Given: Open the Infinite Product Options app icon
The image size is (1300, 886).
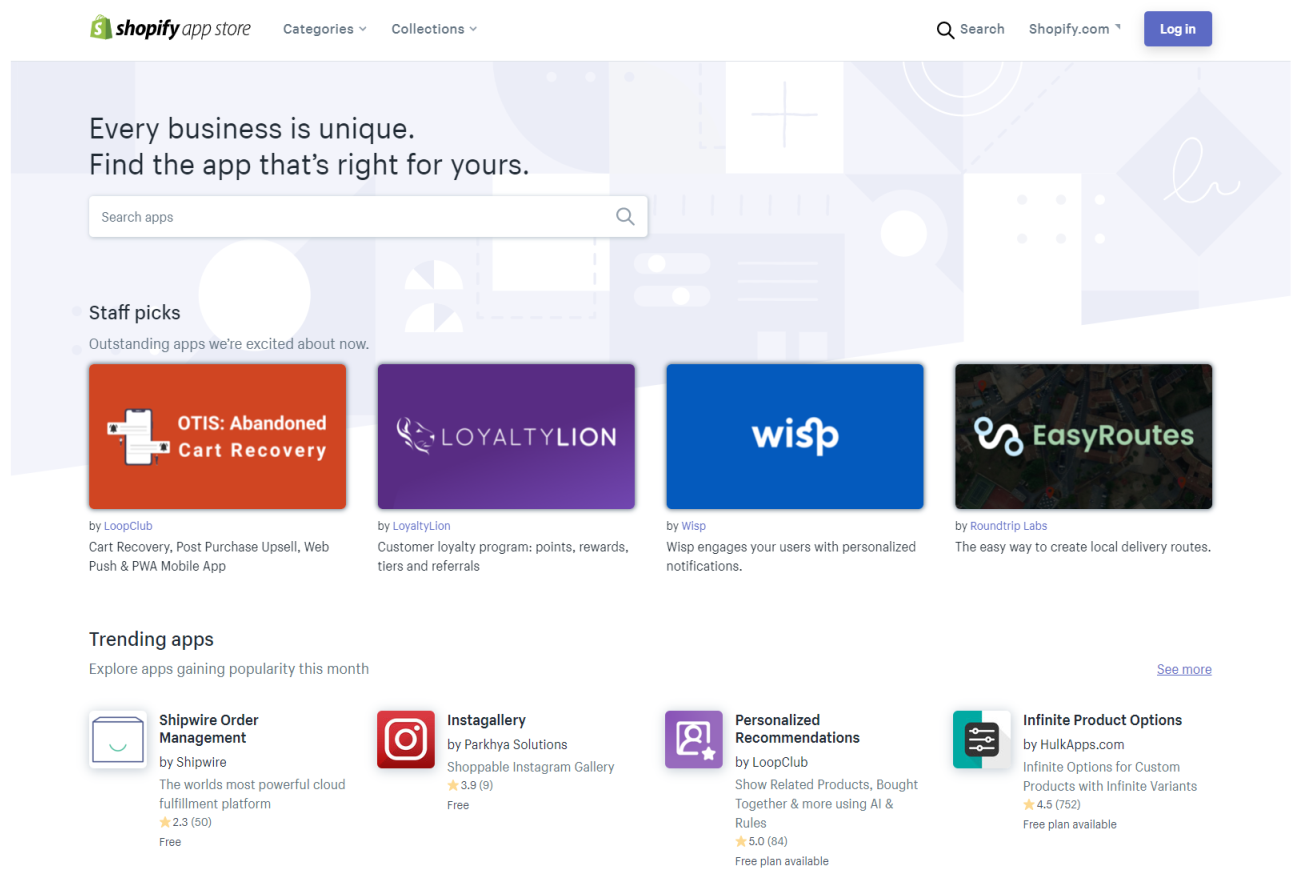Looking at the screenshot, I should click(x=982, y=739).
